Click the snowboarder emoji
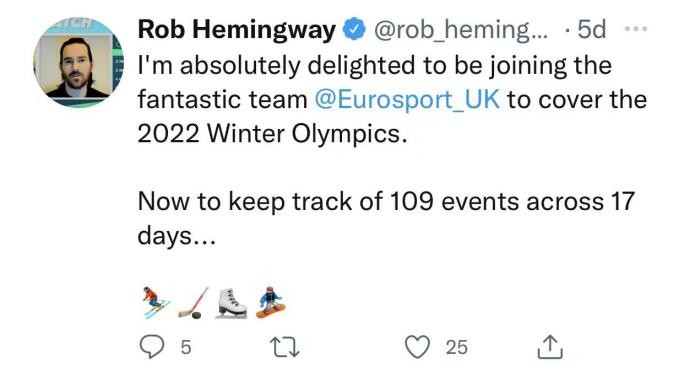Screen dimensions: 684x366 pyautogui.click(x=270, y=302)
